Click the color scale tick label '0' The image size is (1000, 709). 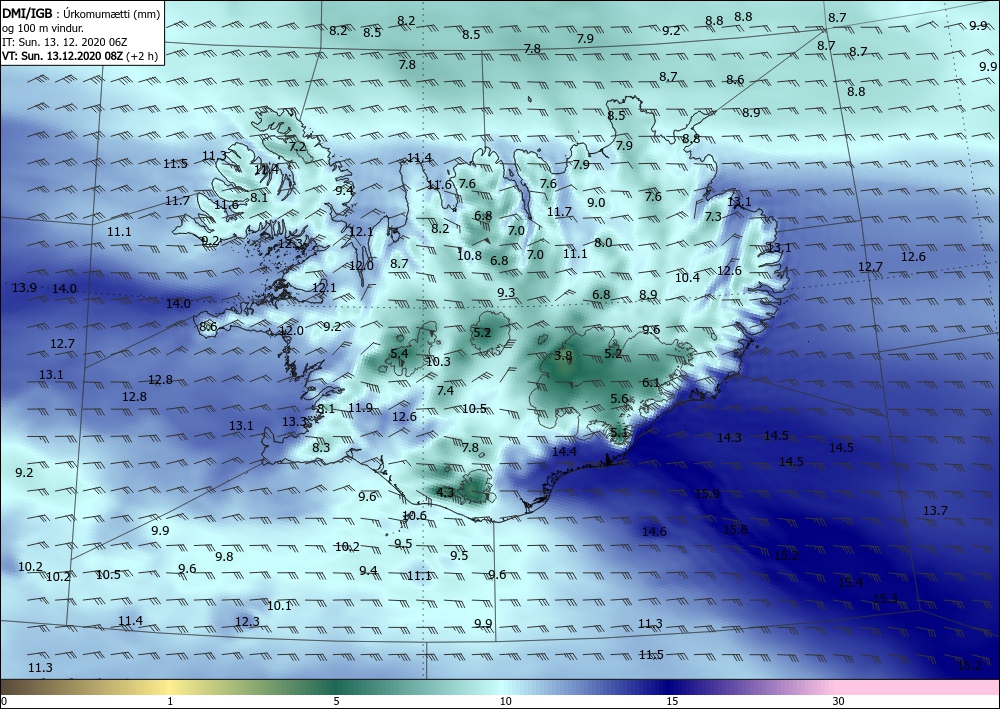tap(4, 701)
